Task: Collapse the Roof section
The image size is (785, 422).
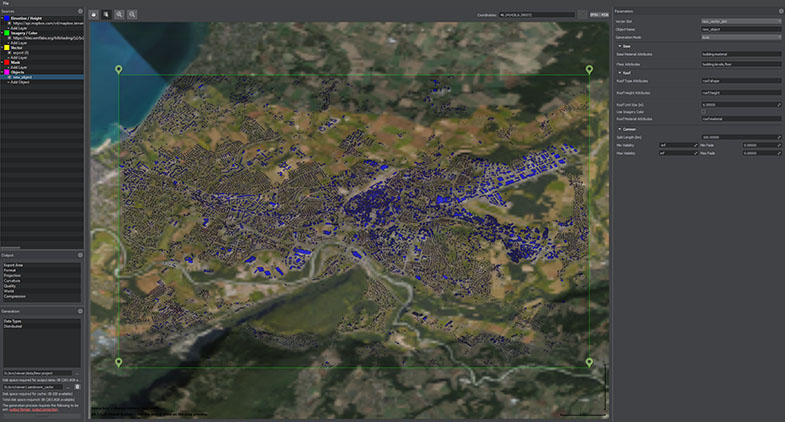Action: pyautogui.click(x=618, y=71)
